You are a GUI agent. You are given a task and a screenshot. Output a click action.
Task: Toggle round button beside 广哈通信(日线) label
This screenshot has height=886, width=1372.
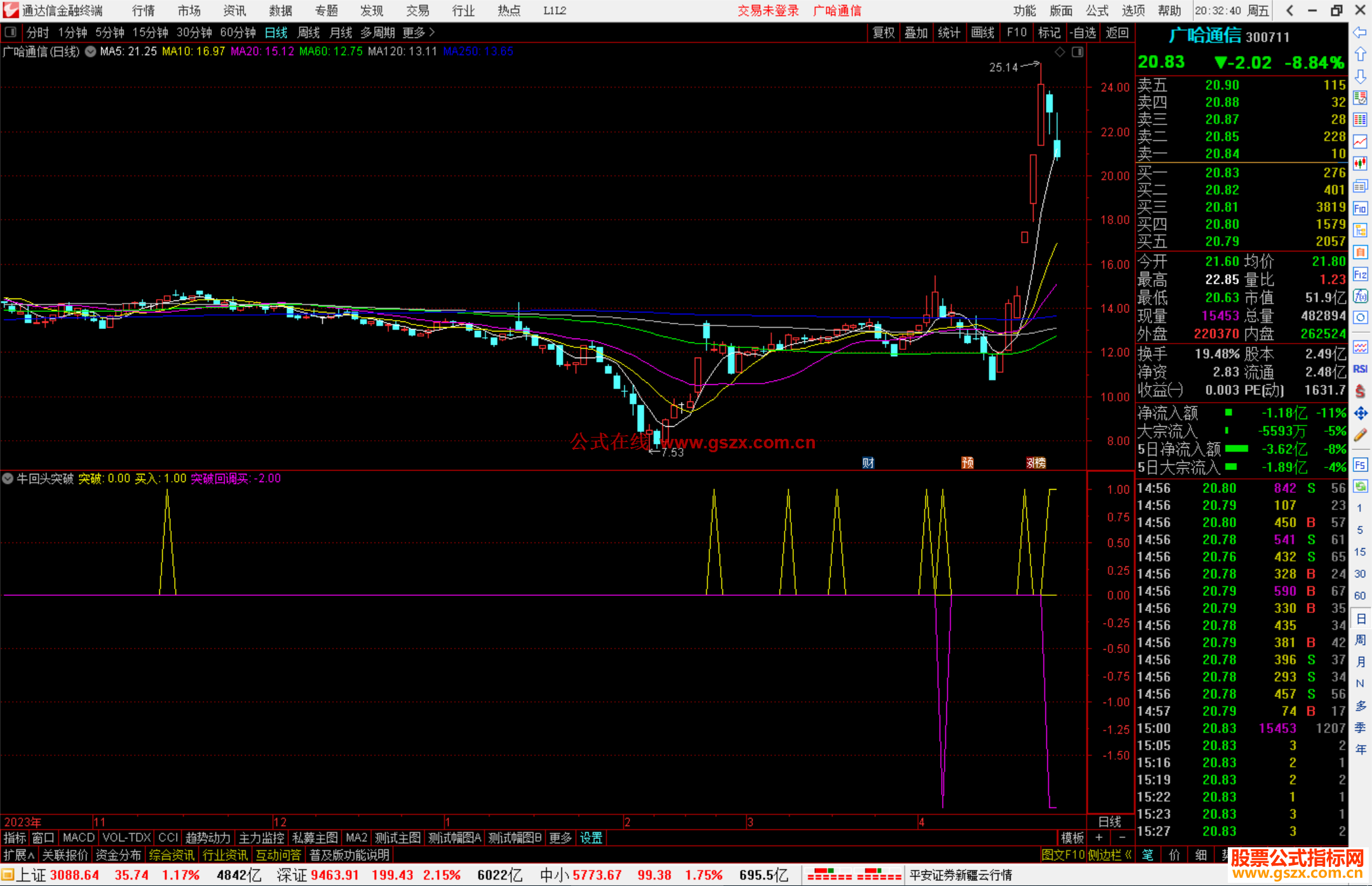(91, 51)
